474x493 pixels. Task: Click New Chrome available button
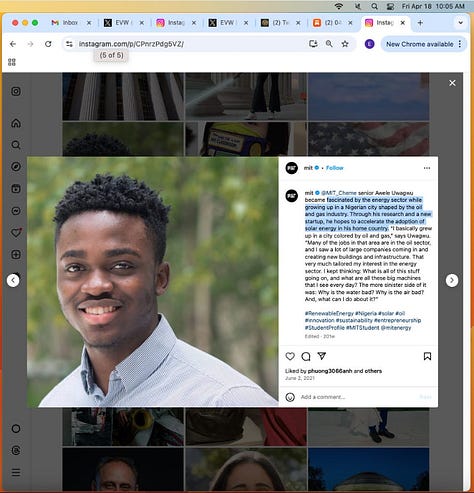click(419, 44)
